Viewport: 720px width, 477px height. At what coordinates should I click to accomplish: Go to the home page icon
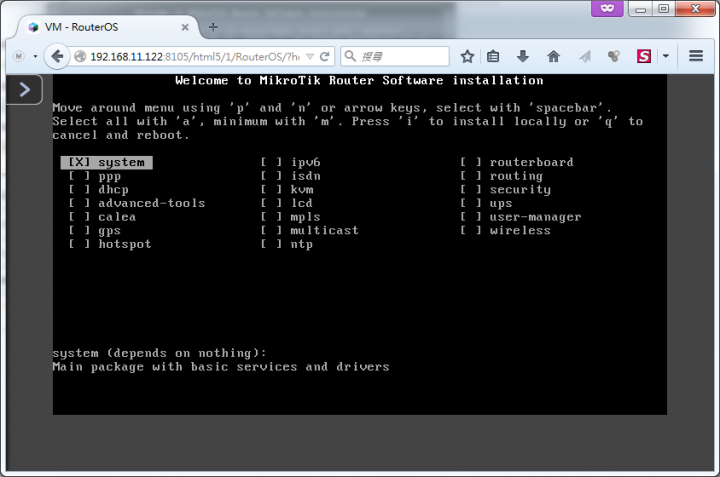[553, 56]
